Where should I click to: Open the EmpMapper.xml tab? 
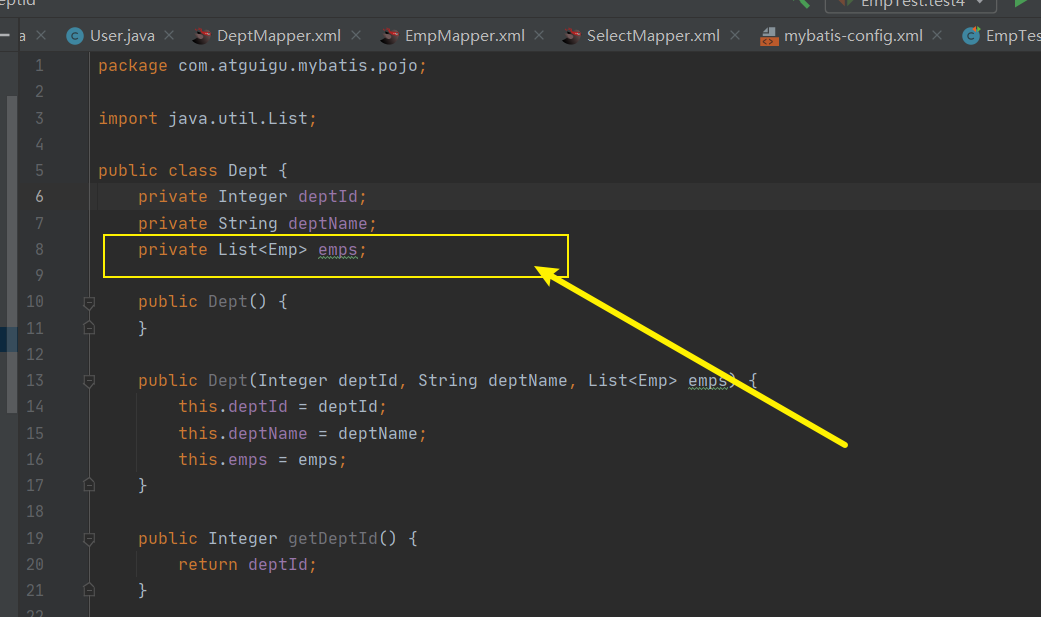[x=465, y=36]
